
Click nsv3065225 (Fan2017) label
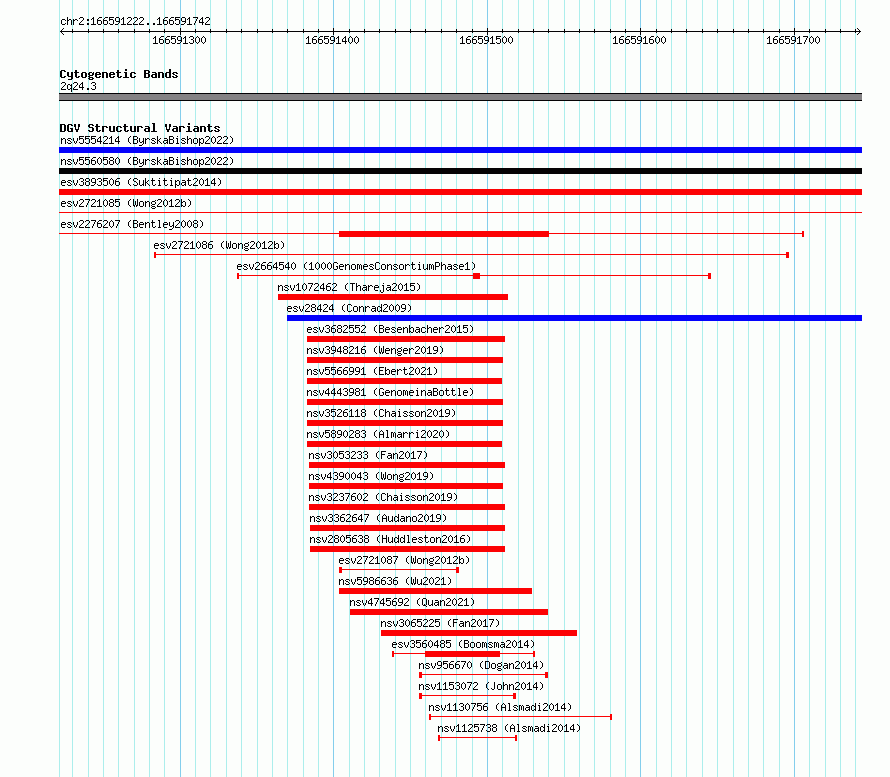[x=440, y=623]
